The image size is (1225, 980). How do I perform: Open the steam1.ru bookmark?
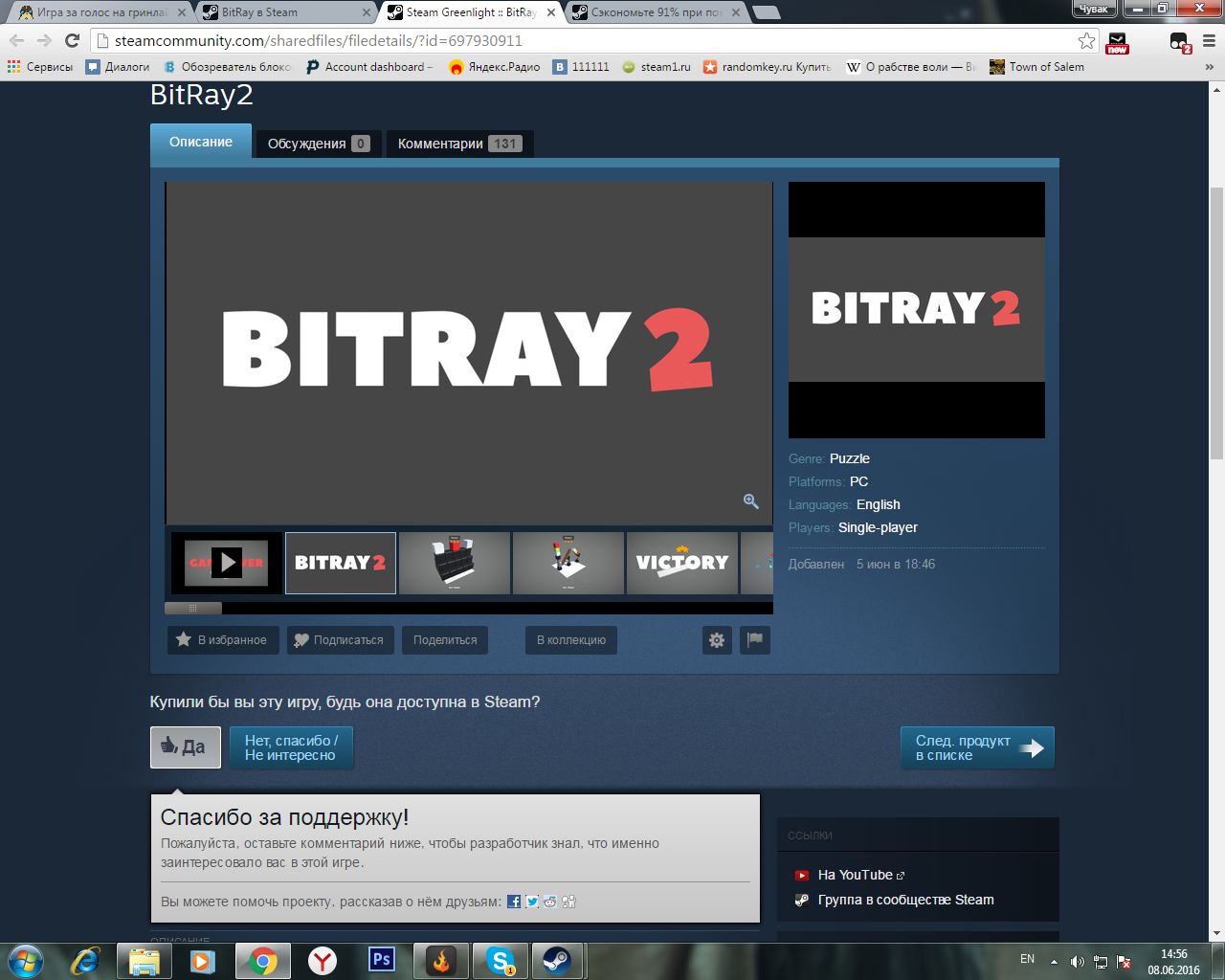click(657, 67)
